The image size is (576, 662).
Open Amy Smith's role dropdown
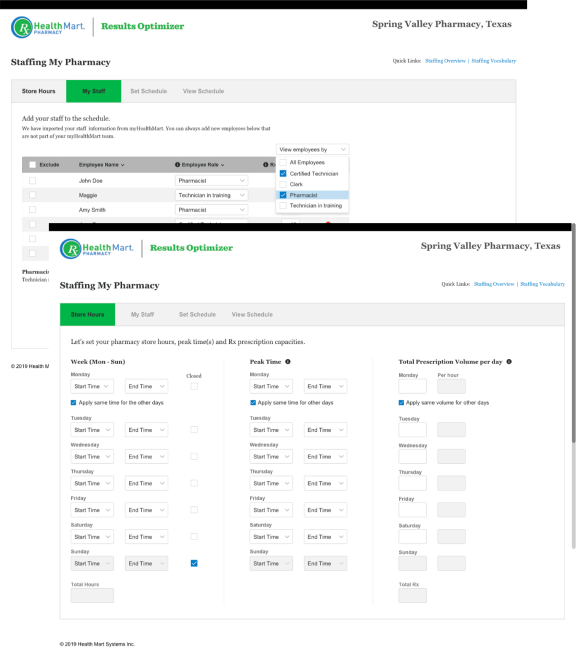(211, 210)
